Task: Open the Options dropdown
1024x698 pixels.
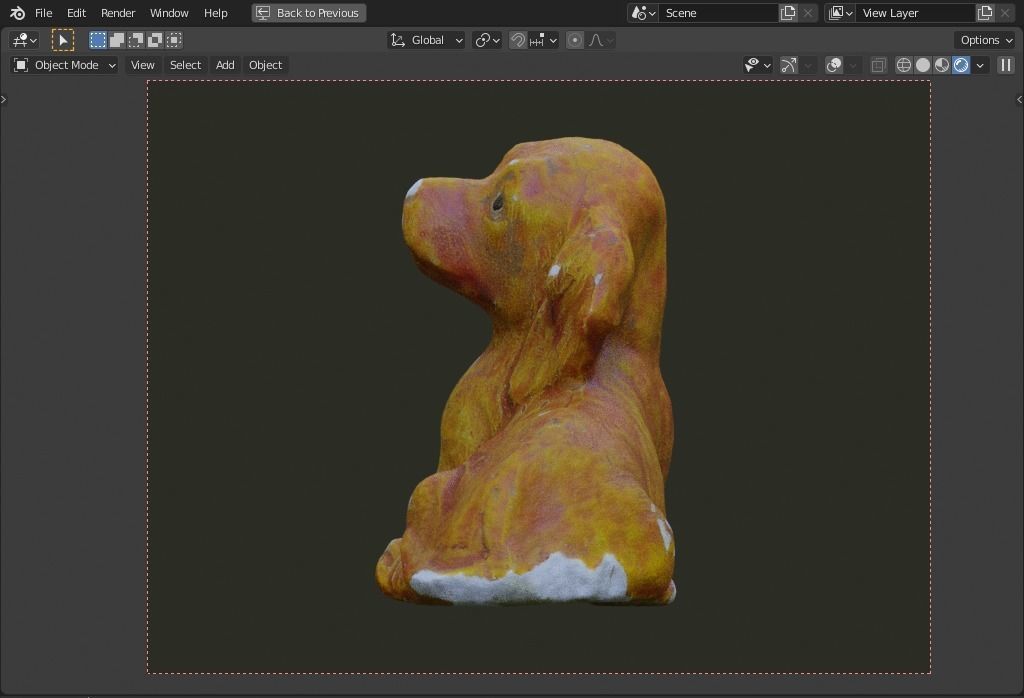Action: click(986, 40)
